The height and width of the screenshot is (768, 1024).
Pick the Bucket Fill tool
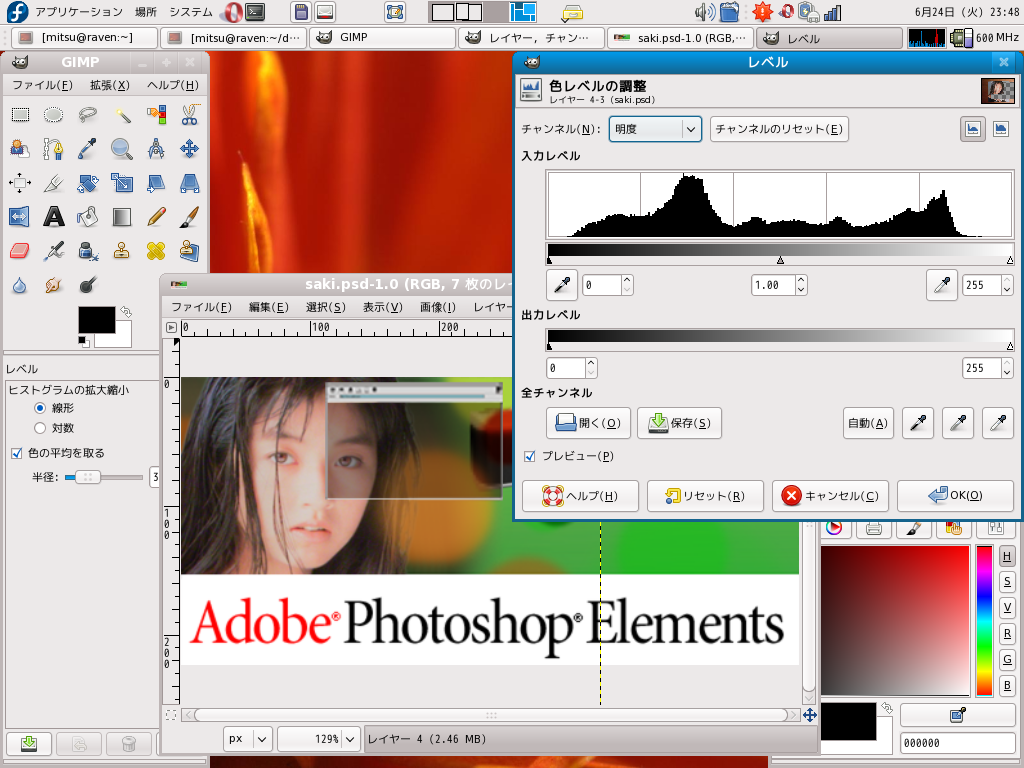(88, 216)
